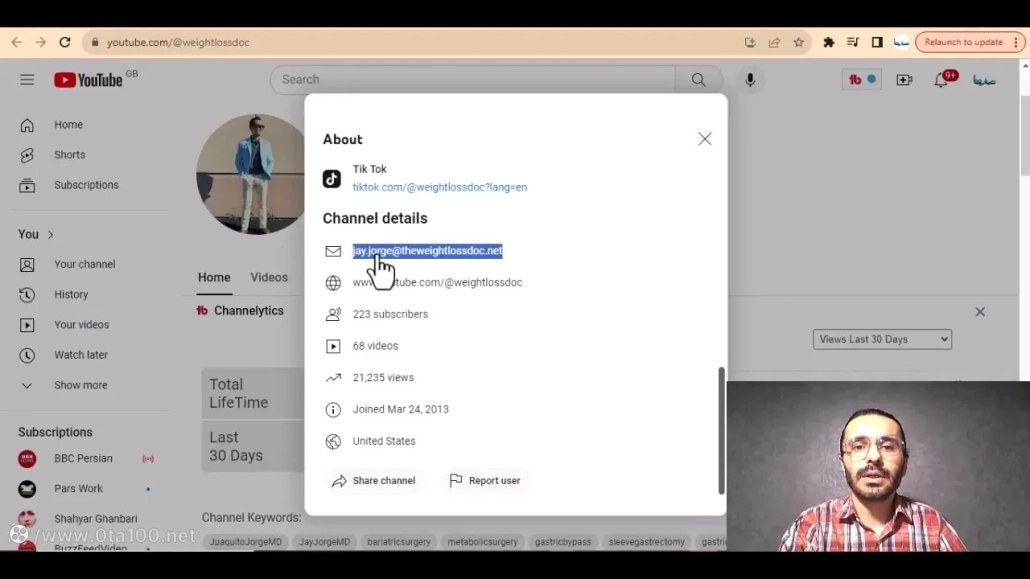The height and width of the screenshot is (579, 1030).
Task: Start voice search with microphone icon
Action: 750,80
